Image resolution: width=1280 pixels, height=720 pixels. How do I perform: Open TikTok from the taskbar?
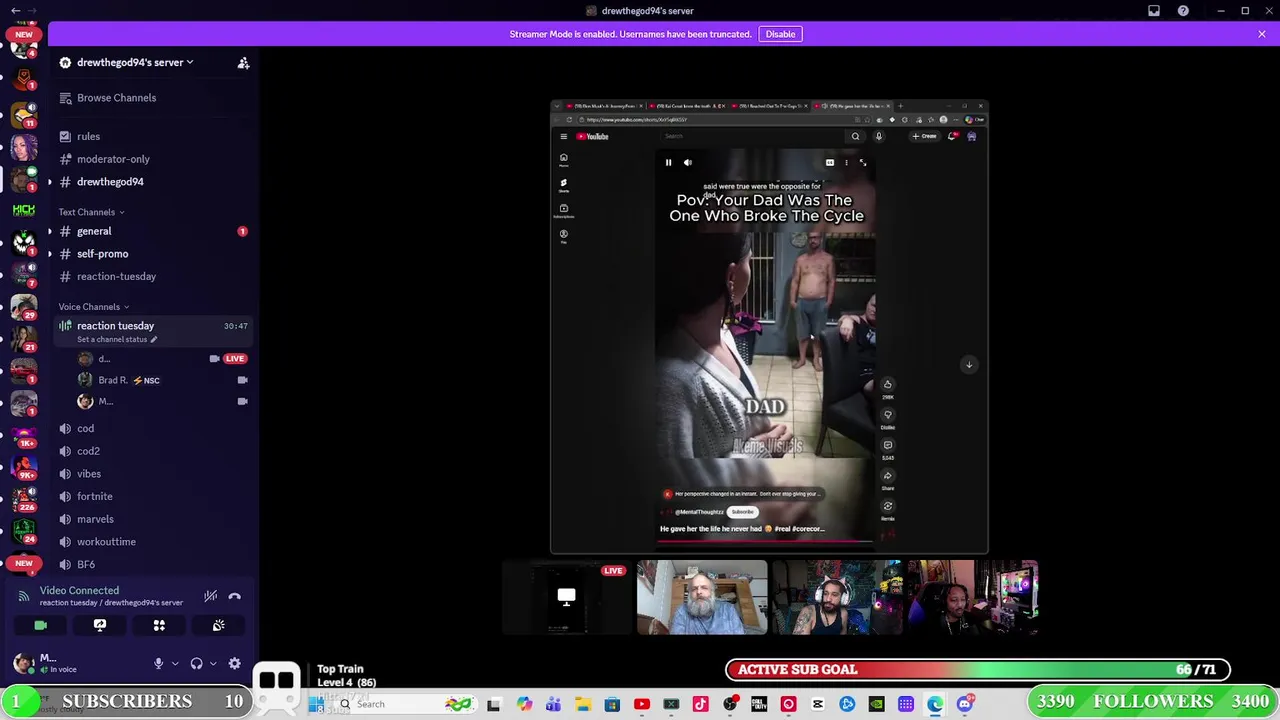tap(700, 704)
